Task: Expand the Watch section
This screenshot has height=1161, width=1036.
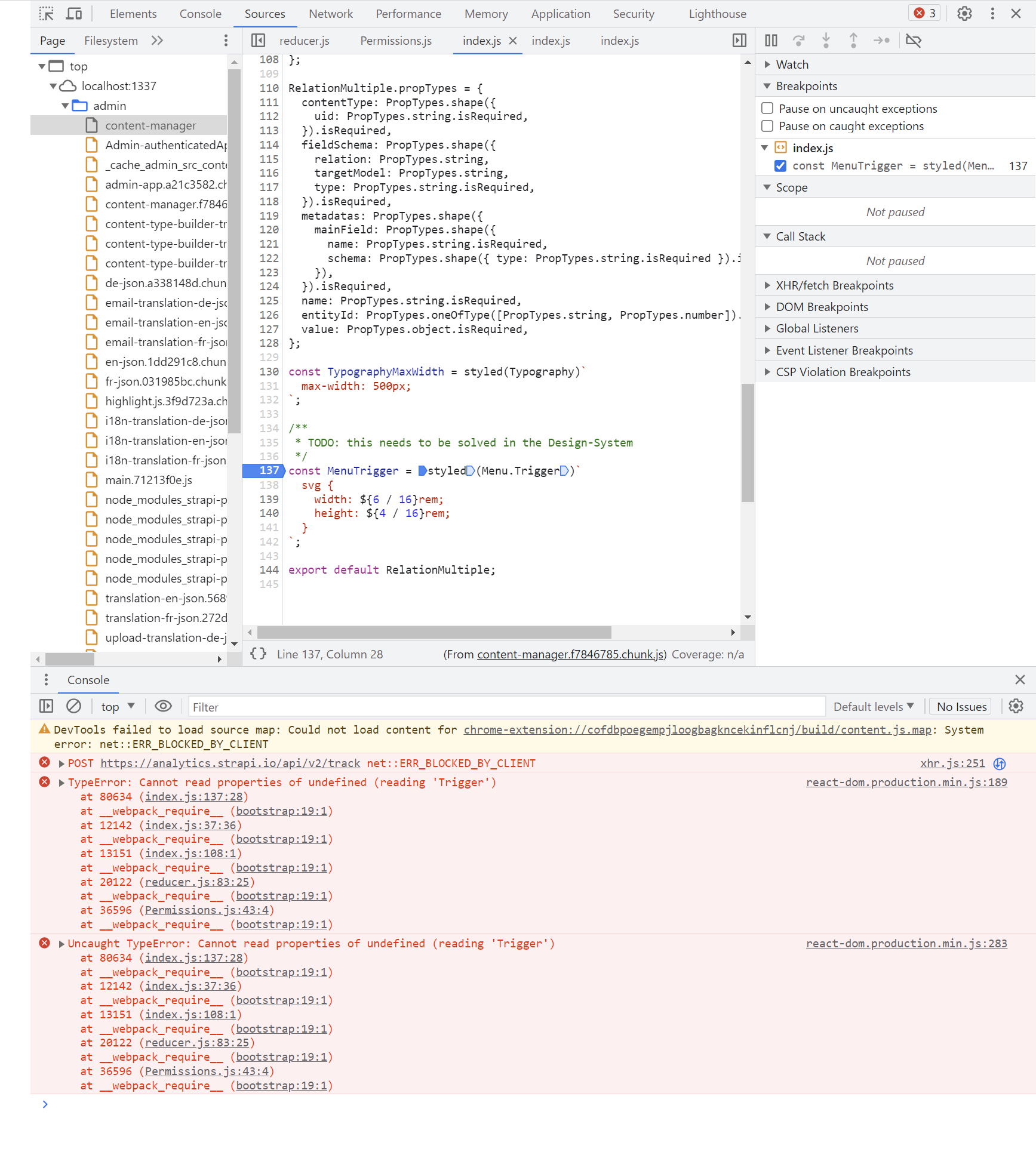Action: click(x=768, y=64)
